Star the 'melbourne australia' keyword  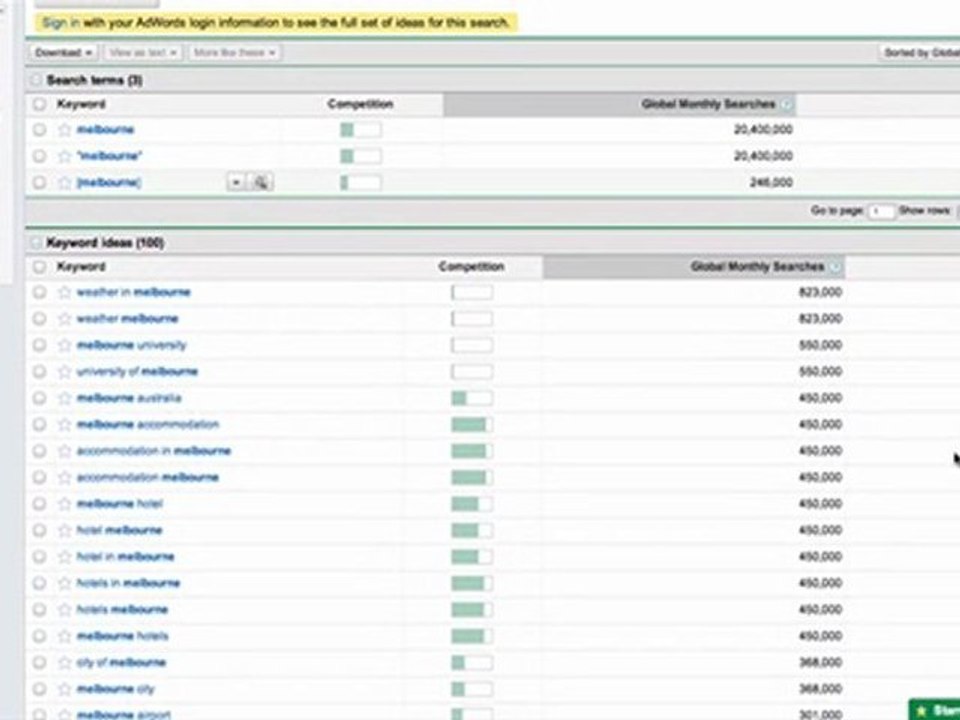click(x=64, y=398)
